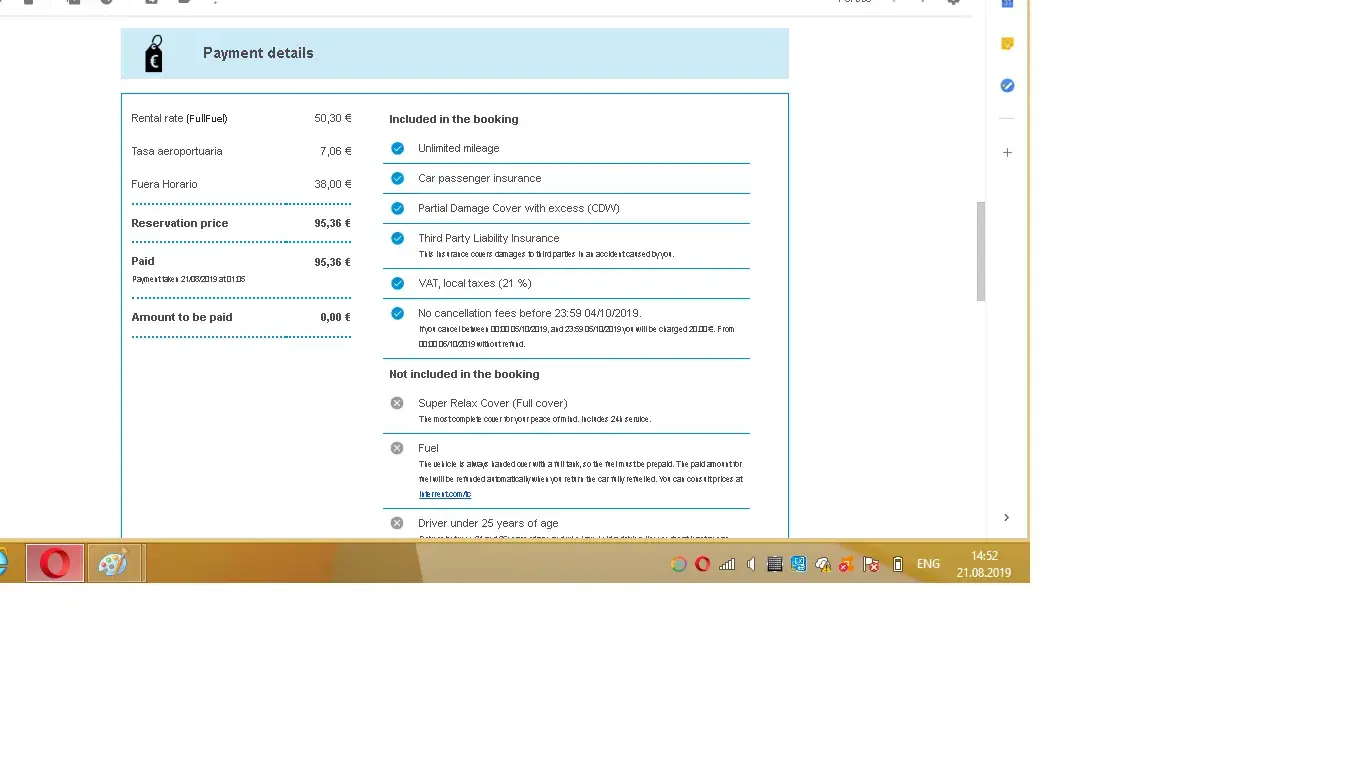
Task: Get add-ons with the plus icon
Action: [1007, 153]
